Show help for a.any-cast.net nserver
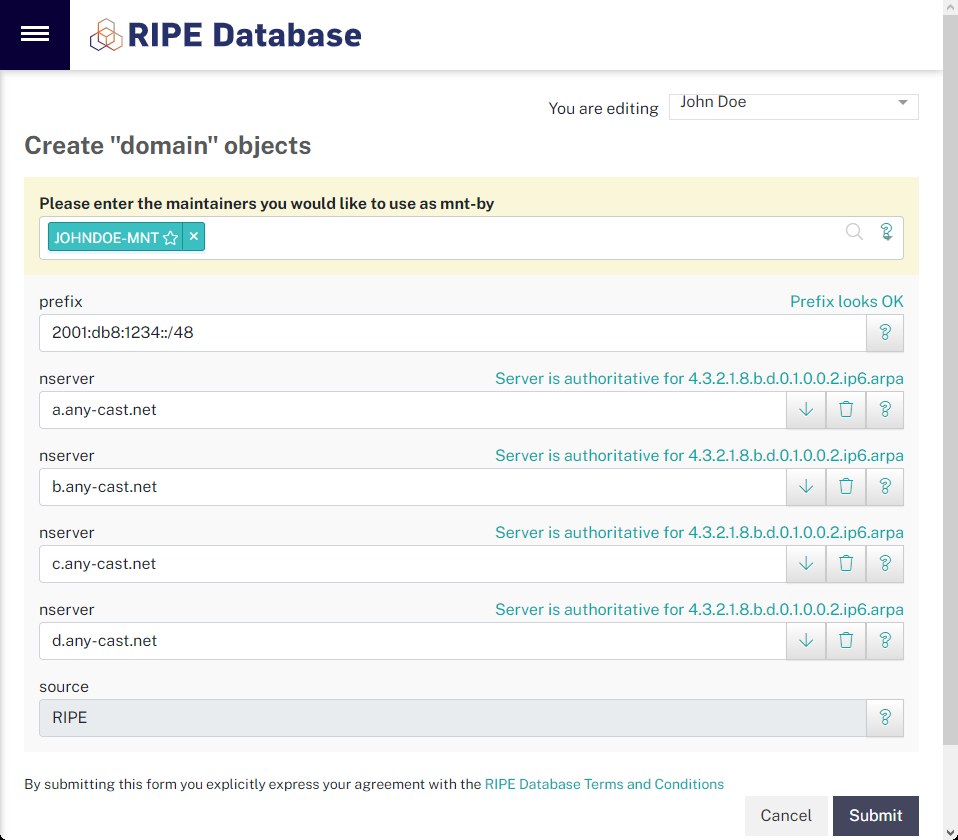Screen dimensions: 958x840 pyautogui.click(x=885, y=410)
